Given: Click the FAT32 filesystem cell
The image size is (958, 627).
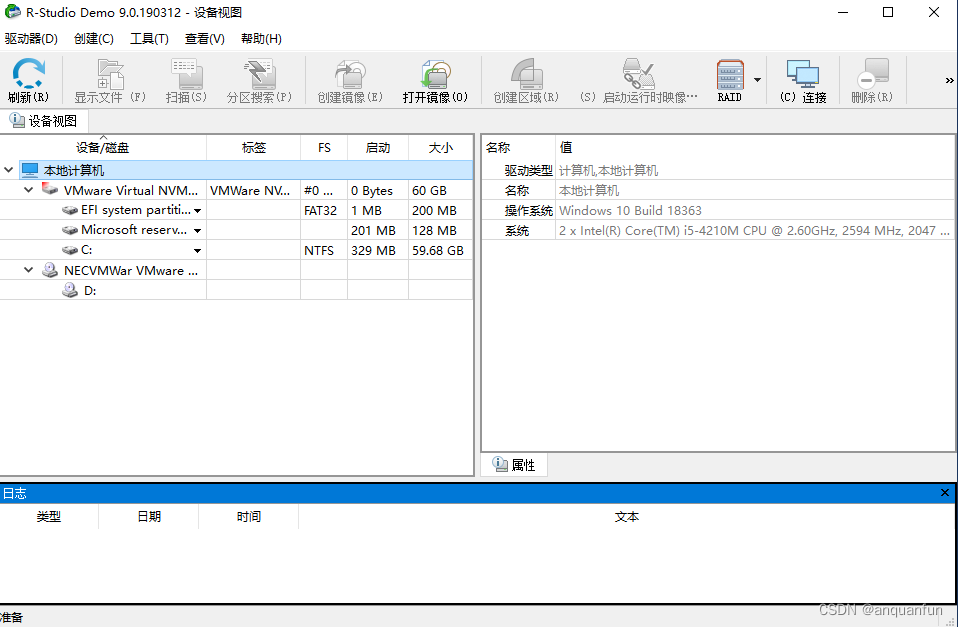Looking at the screenshot, I should [x=324, y=210].
